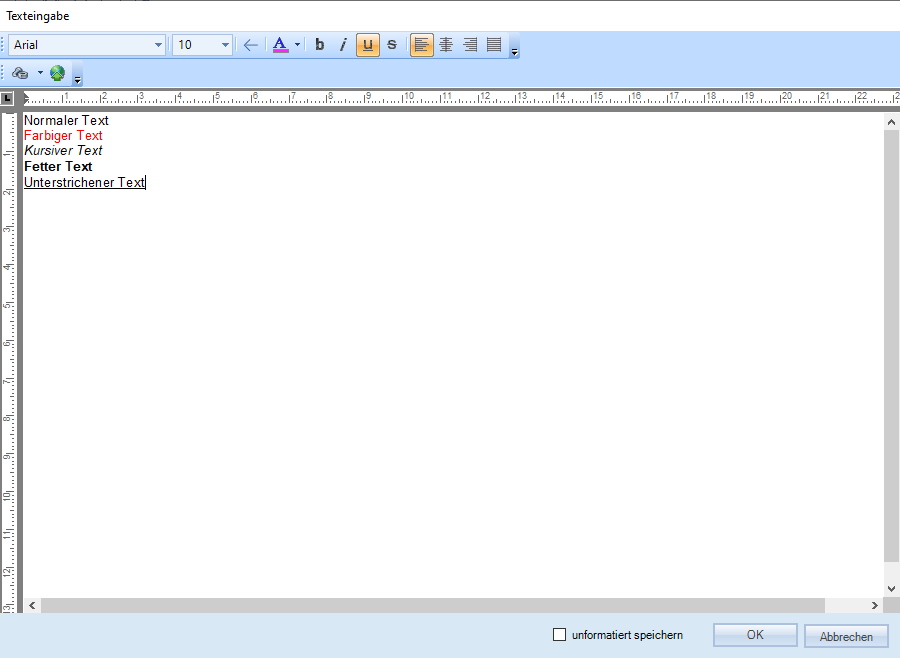The image size is (900, 658).
Task: Open the first toolbar's overflow options
Action: pos(515,51)
